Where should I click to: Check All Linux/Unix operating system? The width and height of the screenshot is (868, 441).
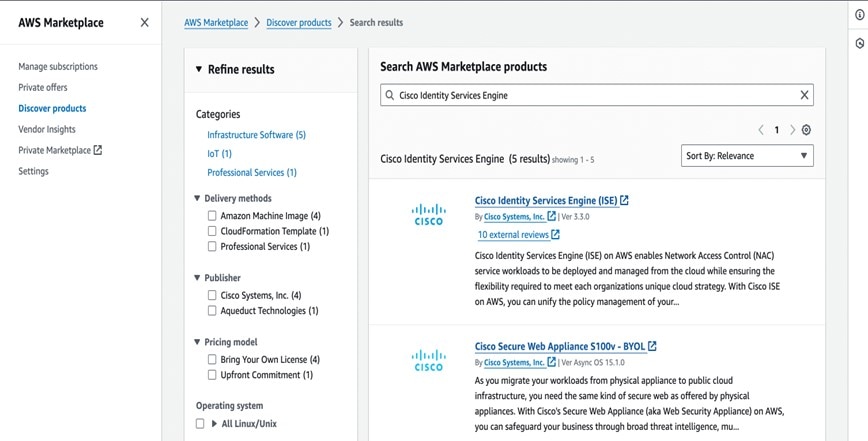click(x=200, y=424)
